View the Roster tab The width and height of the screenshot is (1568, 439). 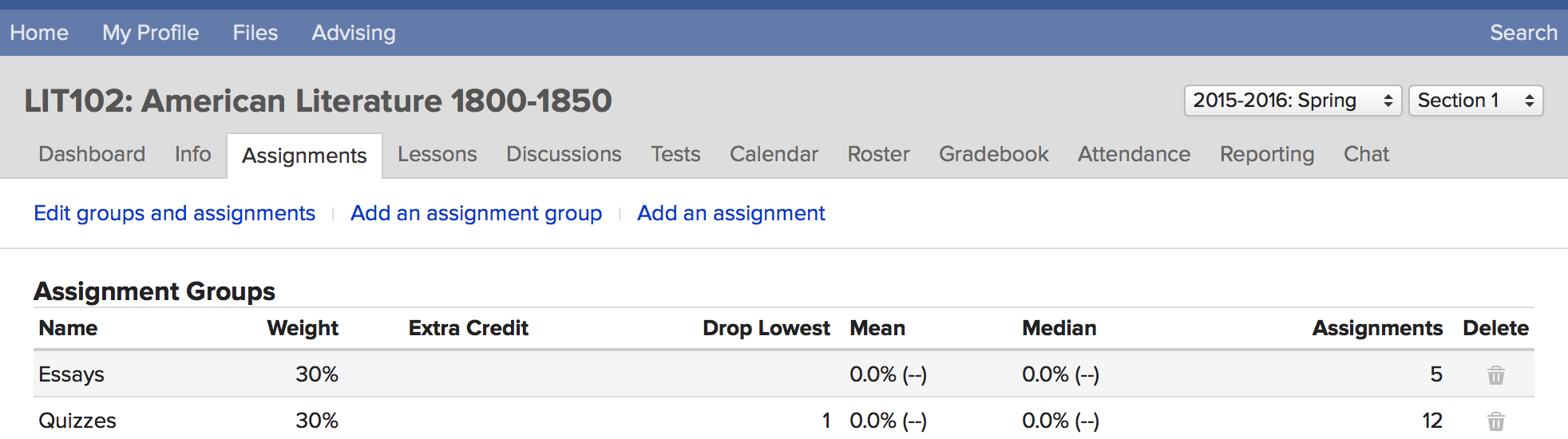tap(878, 154)
